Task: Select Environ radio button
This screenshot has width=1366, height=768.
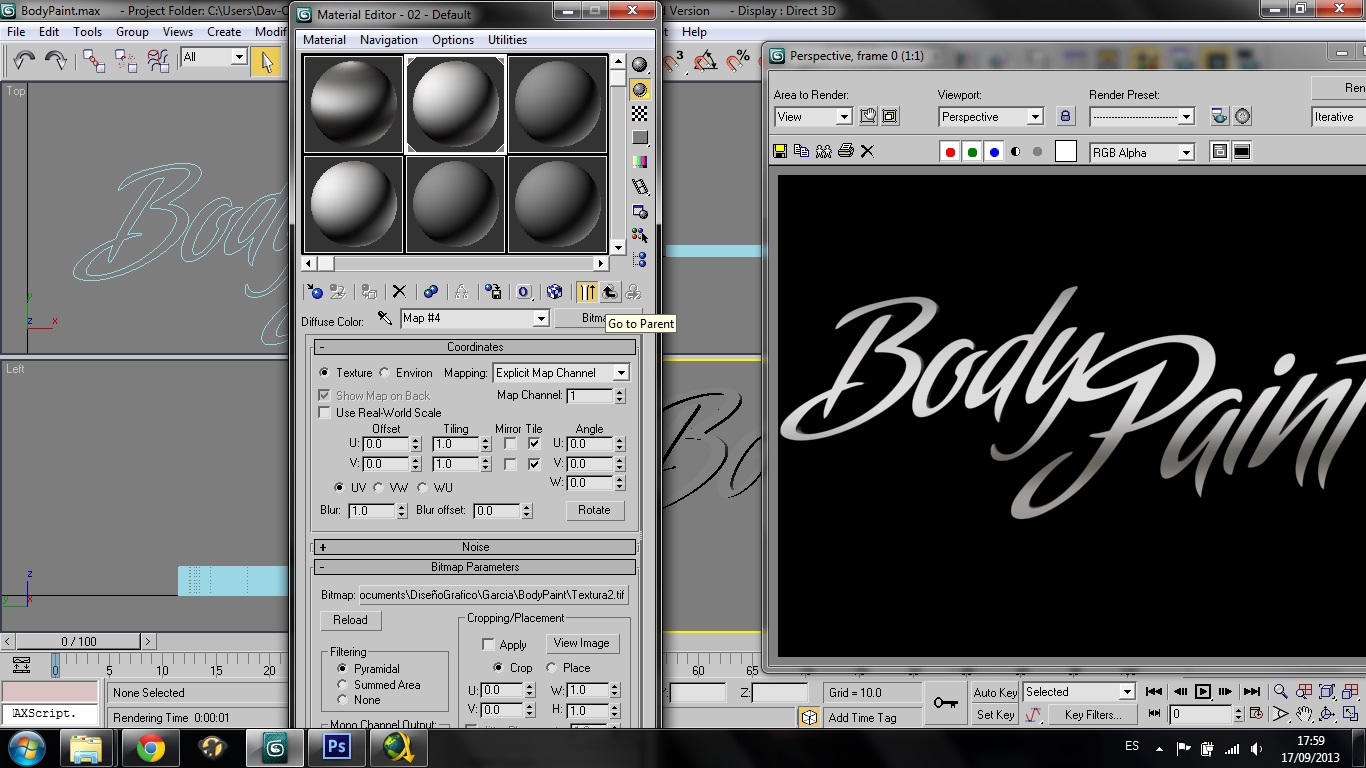Action: 385,373
